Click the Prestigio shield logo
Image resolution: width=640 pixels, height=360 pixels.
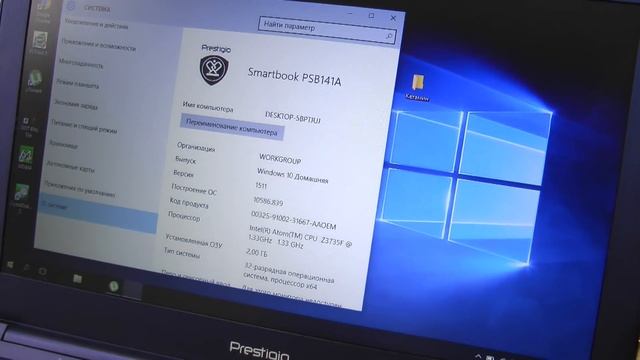point(214,70)
